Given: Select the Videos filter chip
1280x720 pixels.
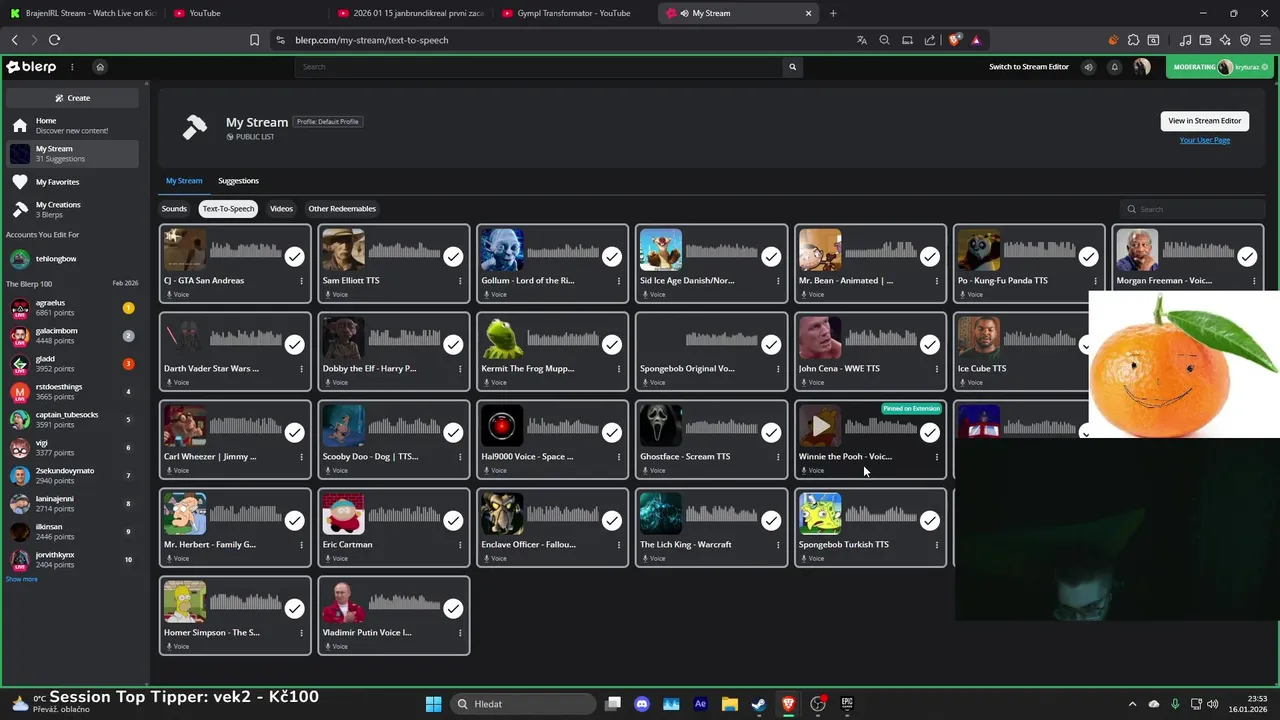Looking at the screenshot, I should (x=281, y=209).
